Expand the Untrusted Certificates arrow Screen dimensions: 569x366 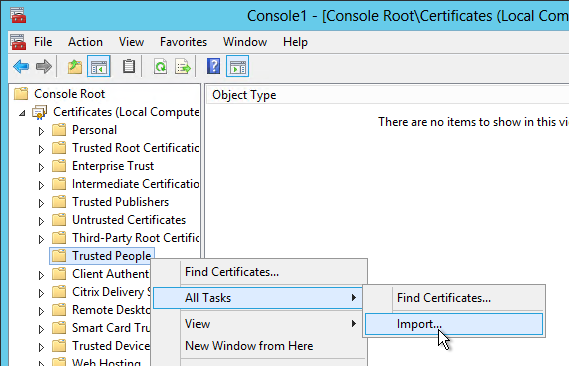click(41, 221)
